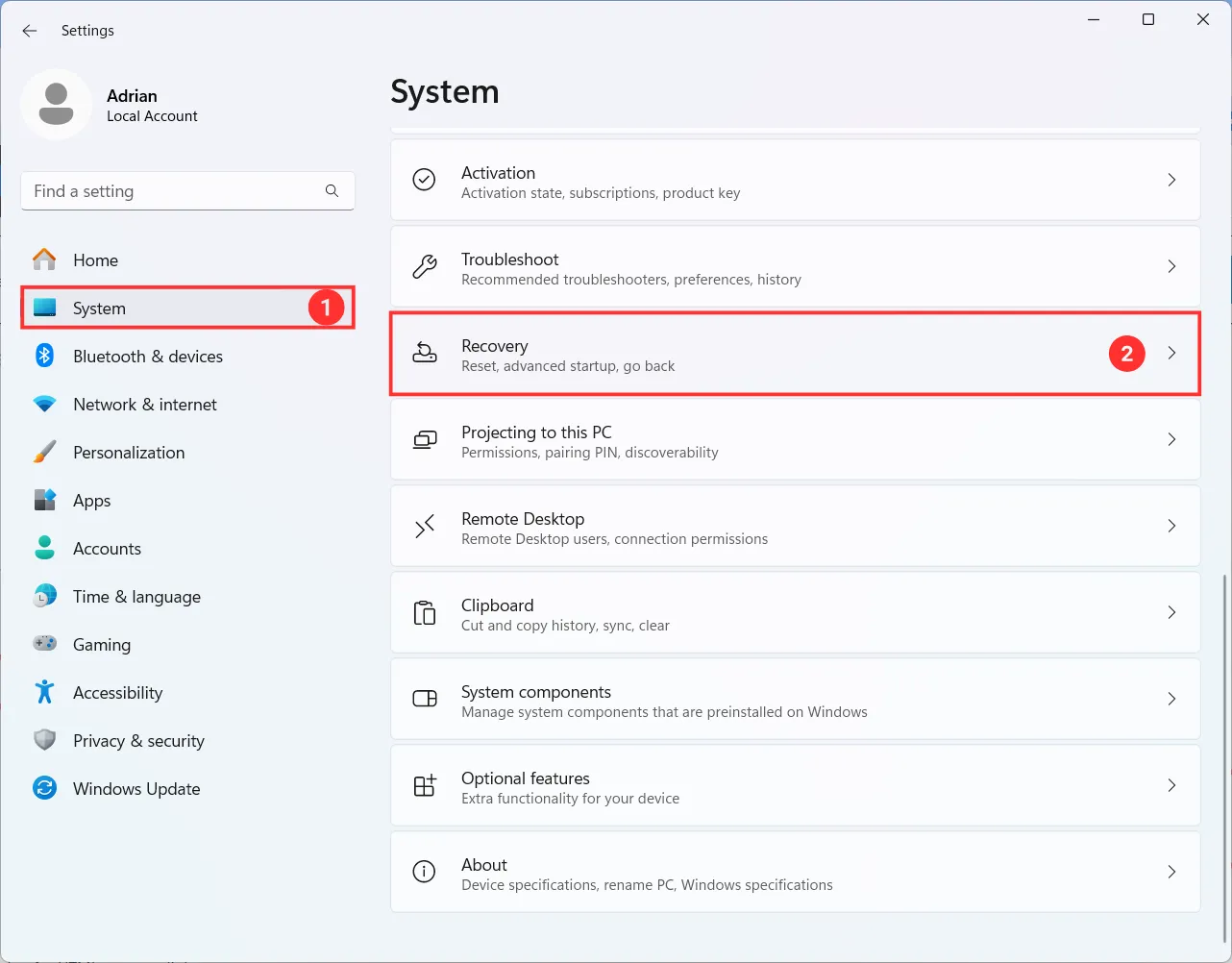1232x963 pixels.
Task: Open Accessibility settings label
Action: click(118, 693)
